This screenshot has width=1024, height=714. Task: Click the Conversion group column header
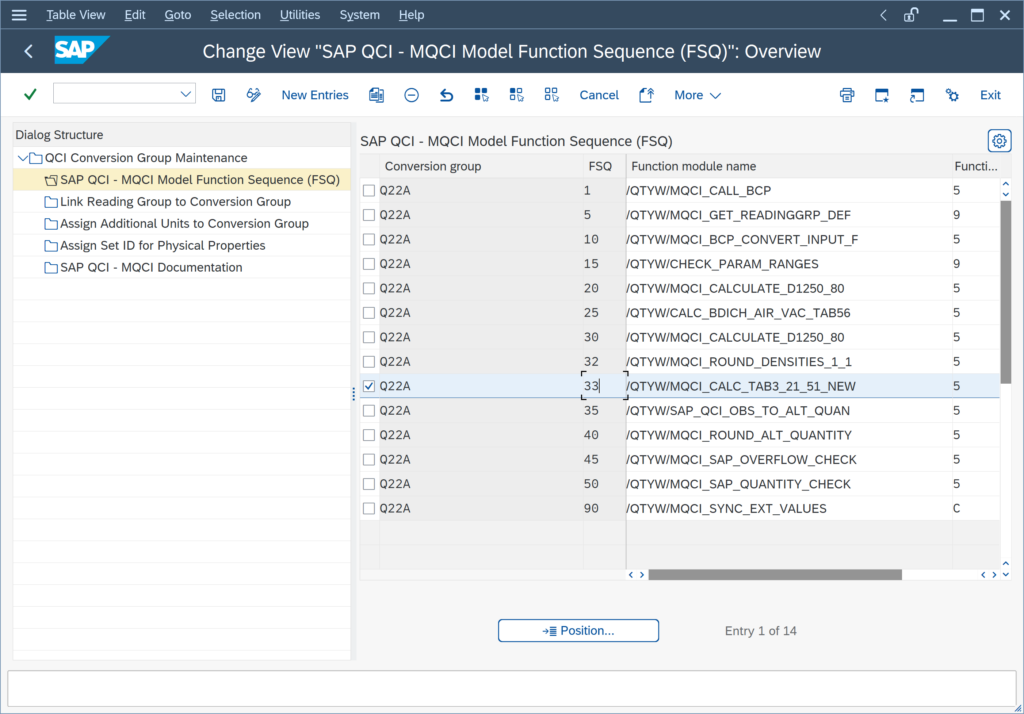(481, 166)
